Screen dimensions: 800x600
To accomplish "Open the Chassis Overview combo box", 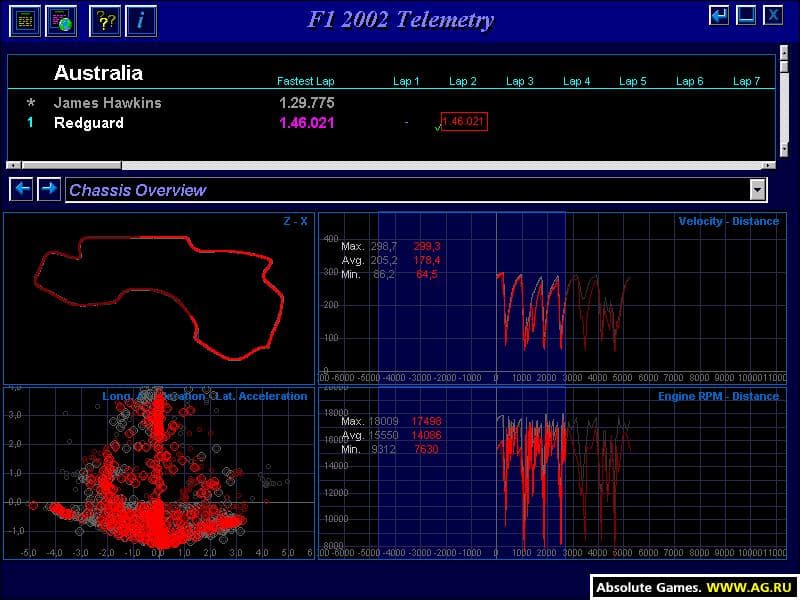I will (x=416, y=190).
